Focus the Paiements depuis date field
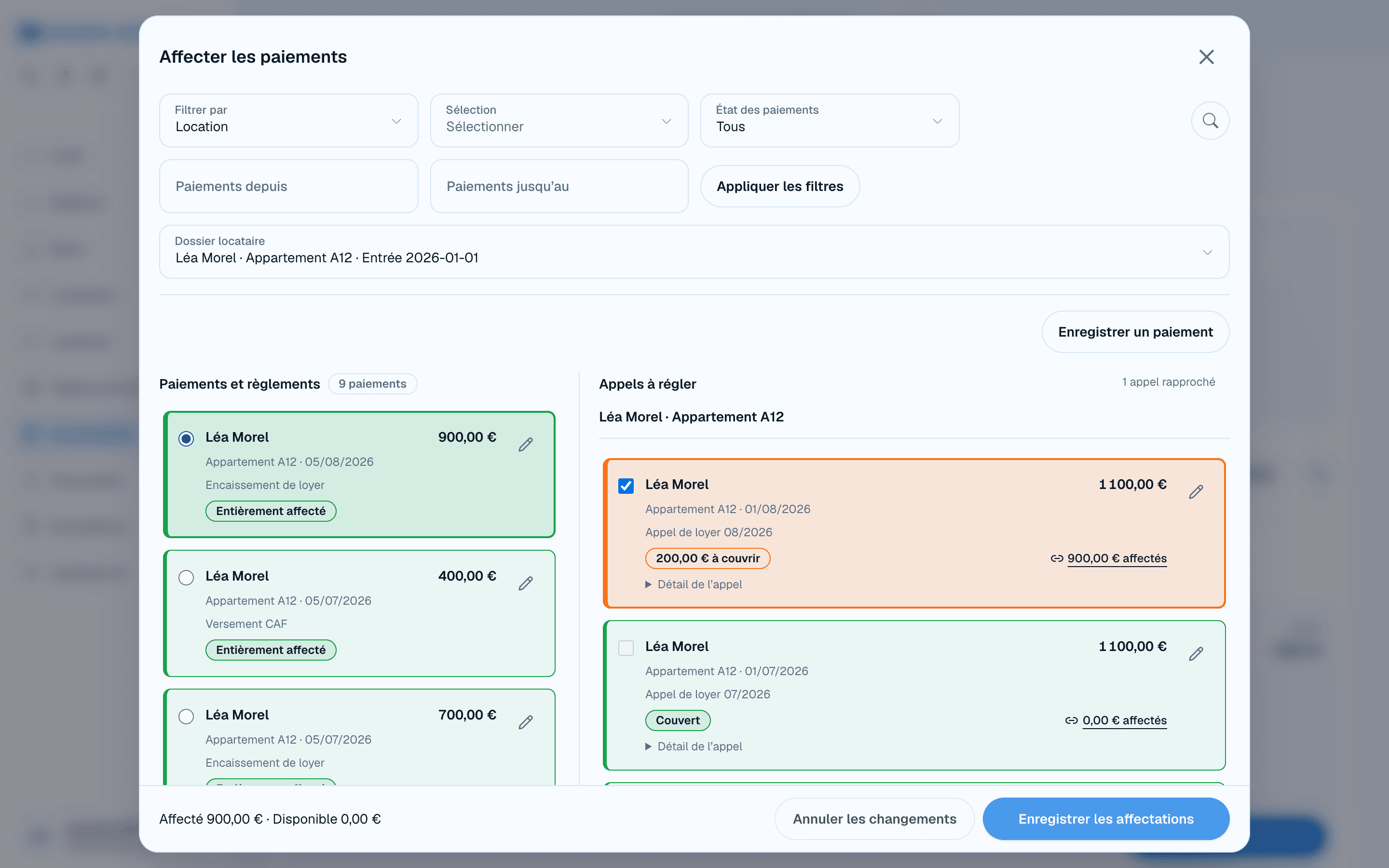This screenshot has height=868, width=1389. coord(289,186)
